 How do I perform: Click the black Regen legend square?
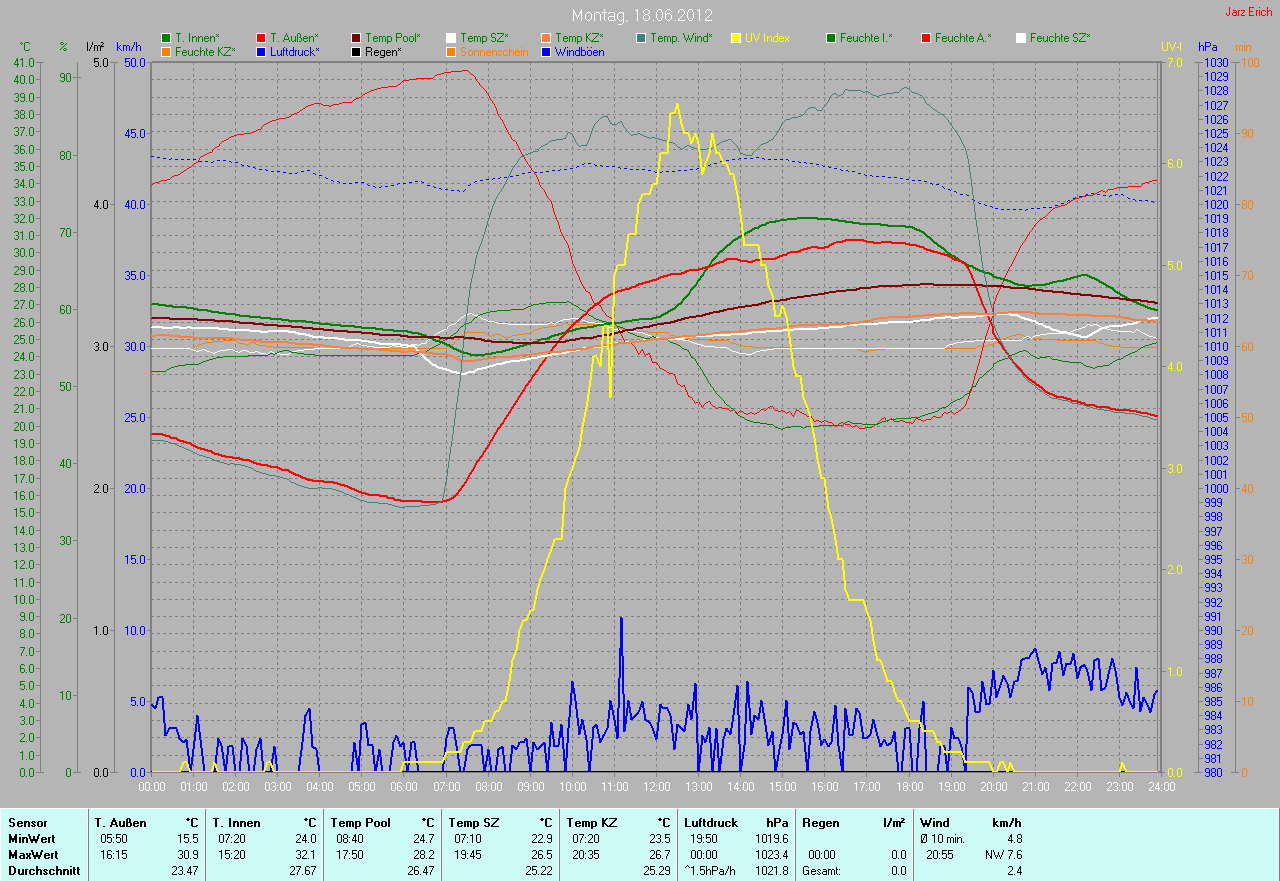[x=356, y=51]
